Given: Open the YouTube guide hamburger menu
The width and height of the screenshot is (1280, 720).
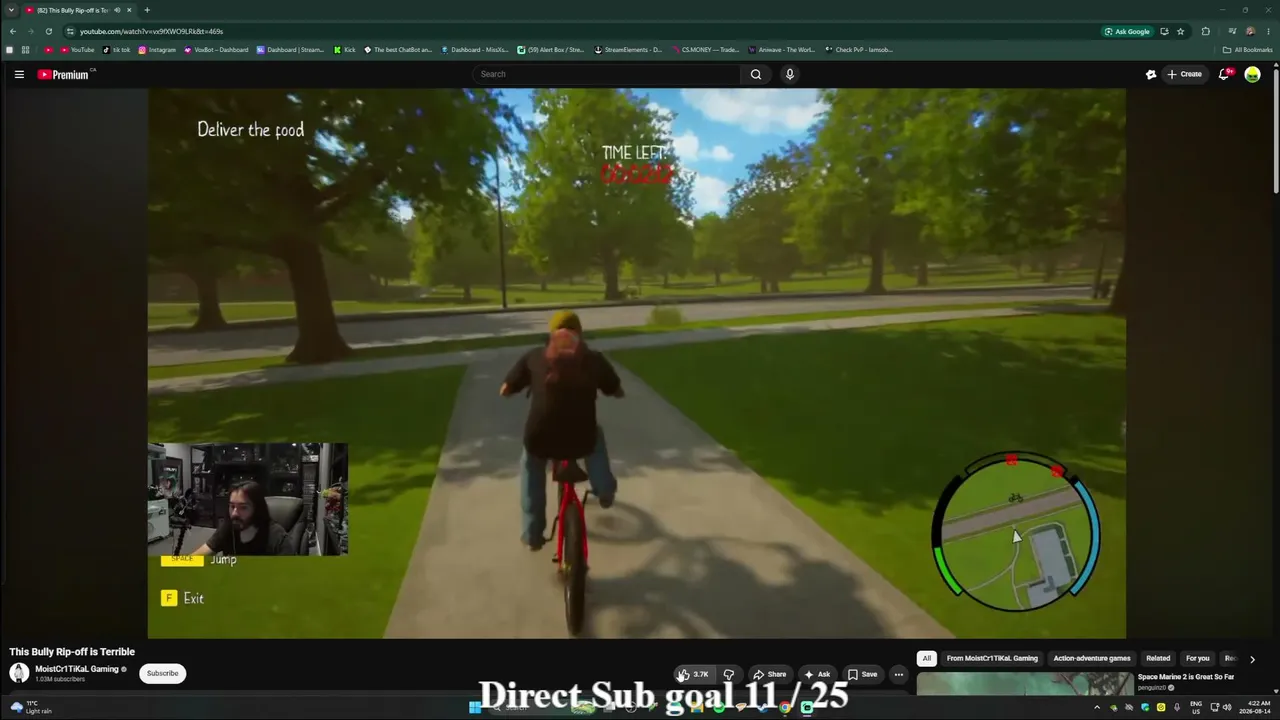Looking at the screenshot, I should click(19, 74).
